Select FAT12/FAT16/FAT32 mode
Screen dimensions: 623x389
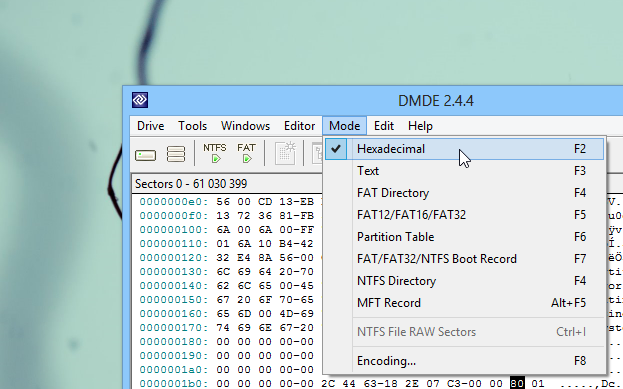click(464, 215)
